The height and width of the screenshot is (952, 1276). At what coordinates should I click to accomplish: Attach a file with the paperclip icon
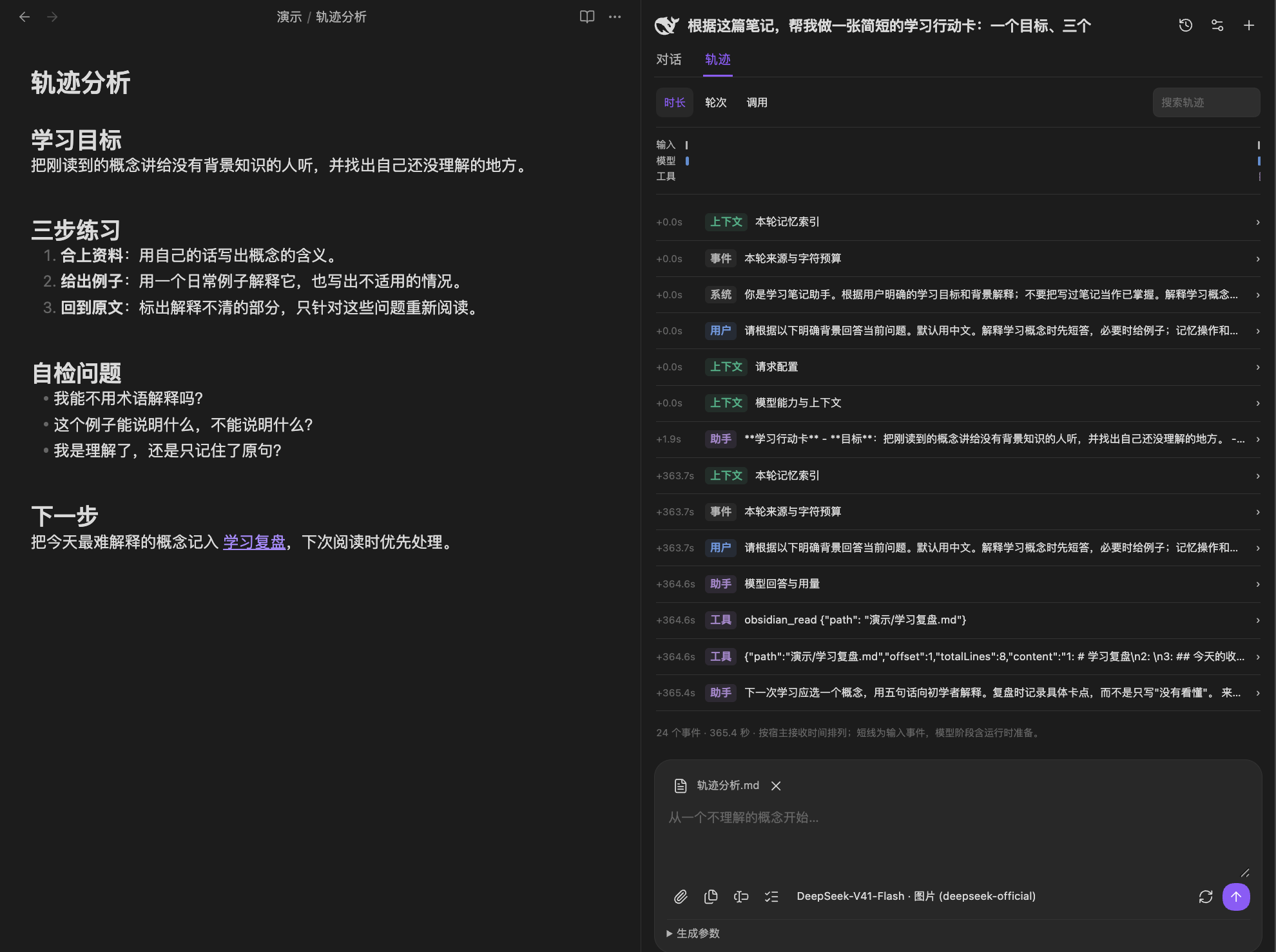point(681,897)
